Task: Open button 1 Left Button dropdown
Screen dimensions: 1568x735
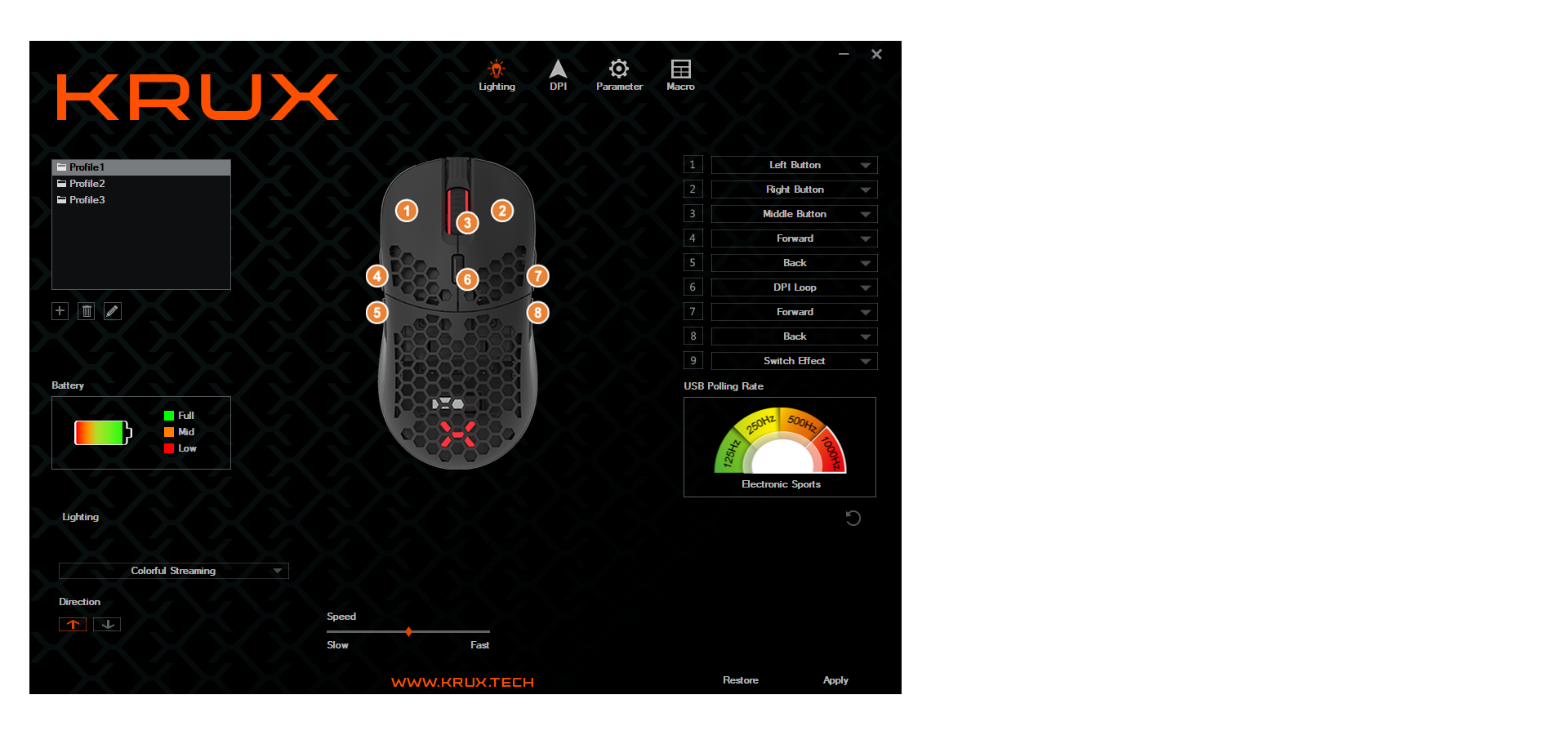Action: pos(795,165)
